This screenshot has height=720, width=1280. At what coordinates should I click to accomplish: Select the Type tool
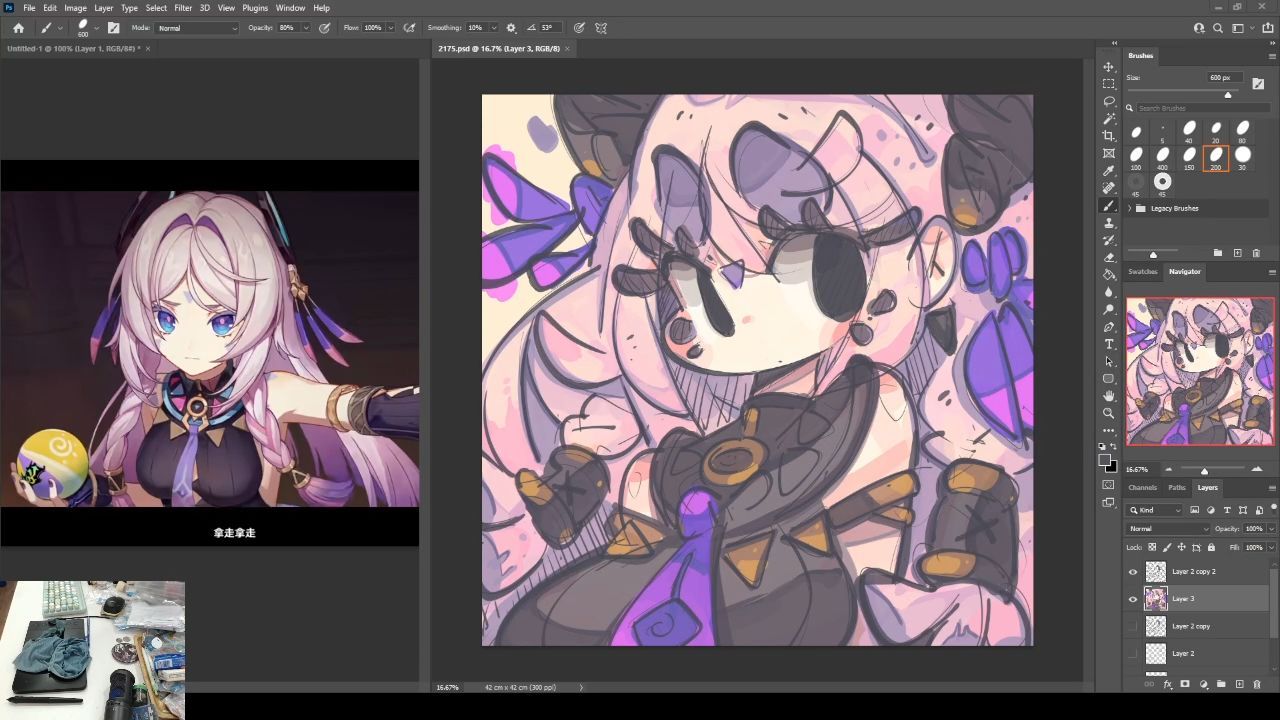1108,344
